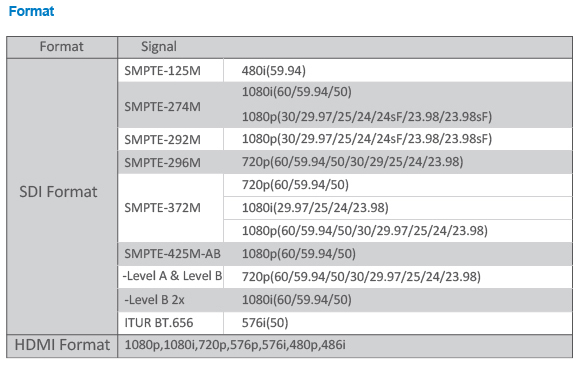
Task: Select 1080i(60/59.94/50) under SMPTE-274M
Action: point(297,91)
